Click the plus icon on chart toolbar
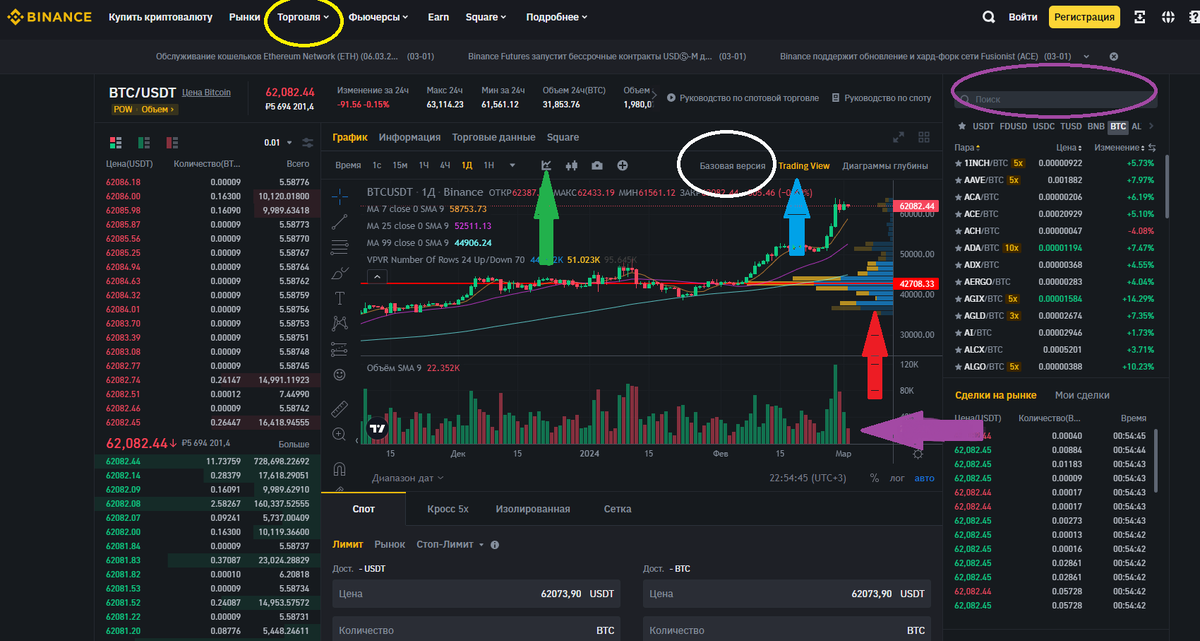1200x641 pixels. coord(622,165)
